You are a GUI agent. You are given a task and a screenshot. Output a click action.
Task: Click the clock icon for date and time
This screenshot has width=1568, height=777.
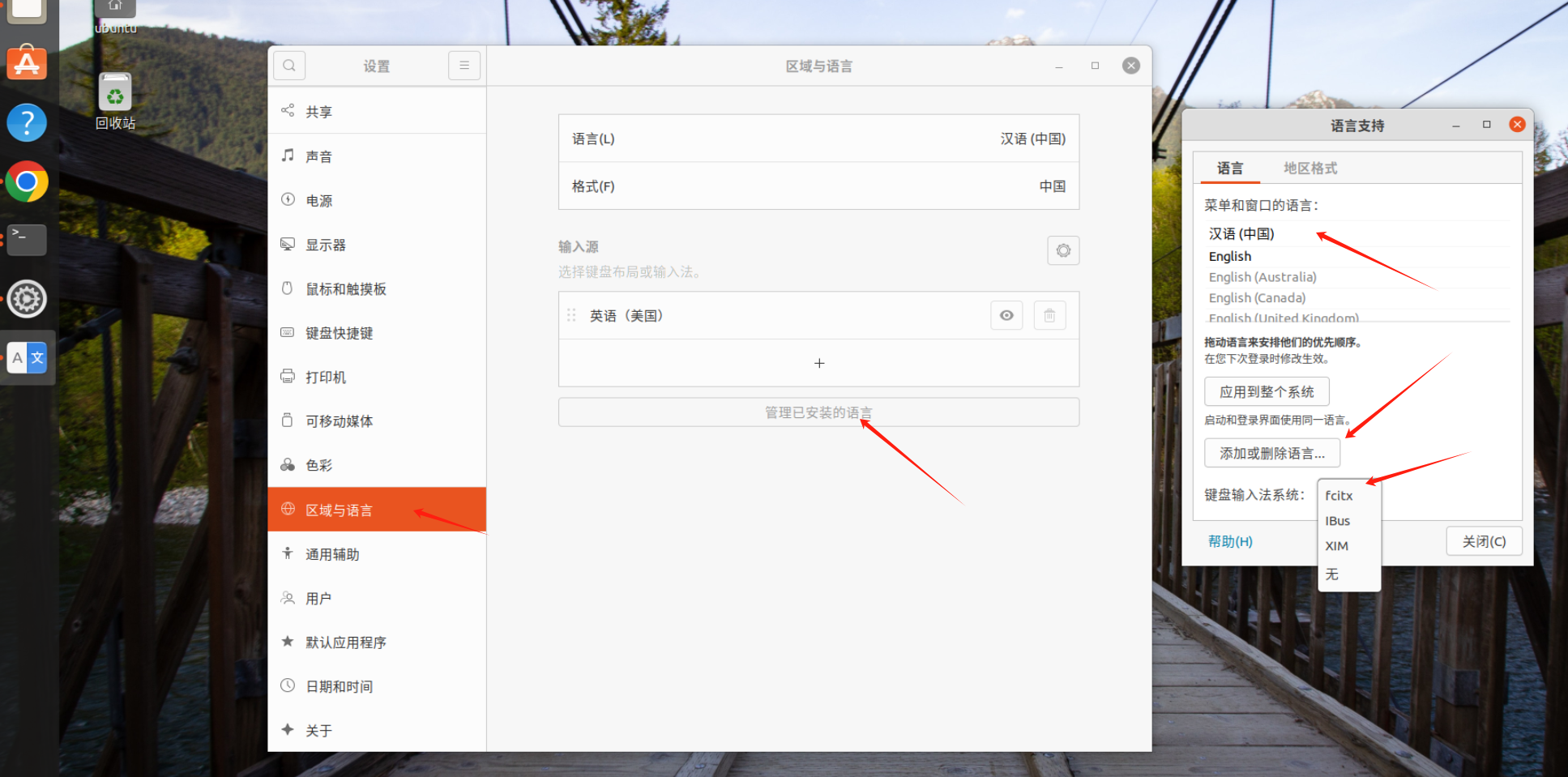pos(288,685)
